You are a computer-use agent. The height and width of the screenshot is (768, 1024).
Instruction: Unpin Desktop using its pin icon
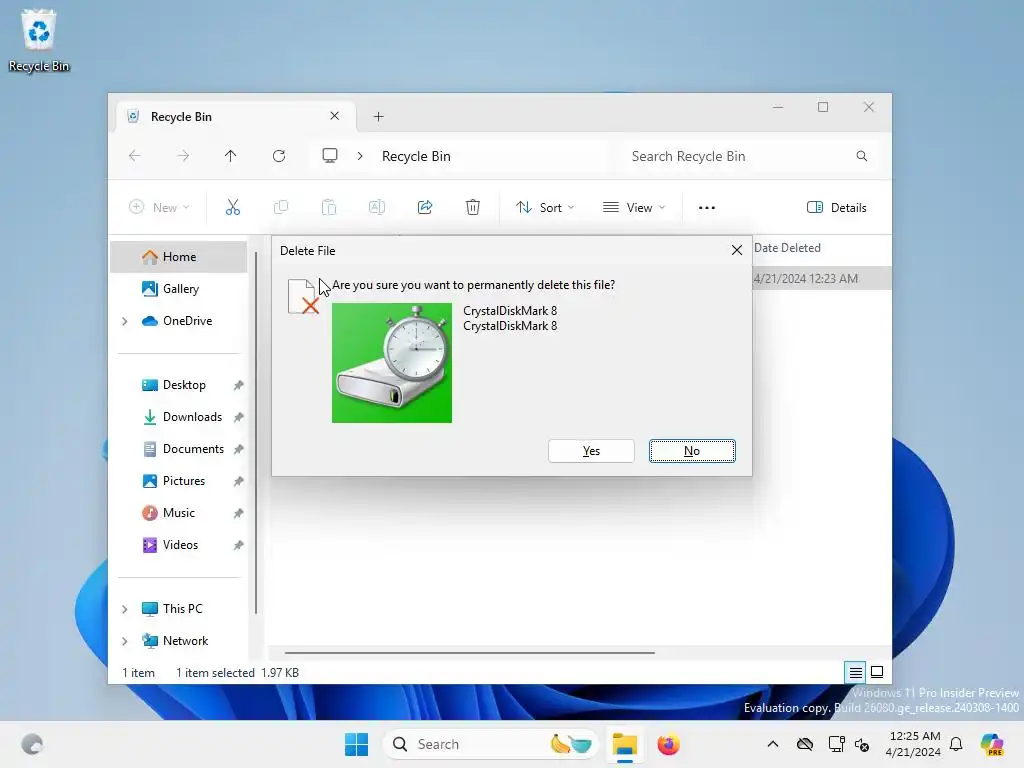pos(238,385)
